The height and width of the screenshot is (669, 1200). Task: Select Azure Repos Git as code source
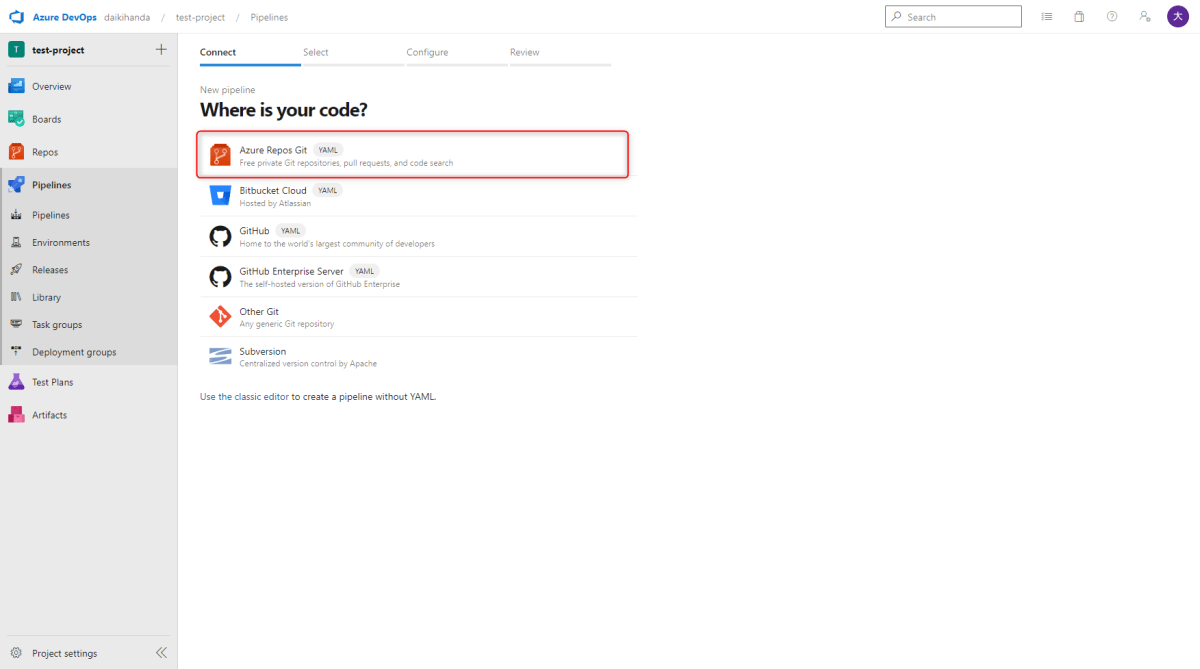pos(413,155)
